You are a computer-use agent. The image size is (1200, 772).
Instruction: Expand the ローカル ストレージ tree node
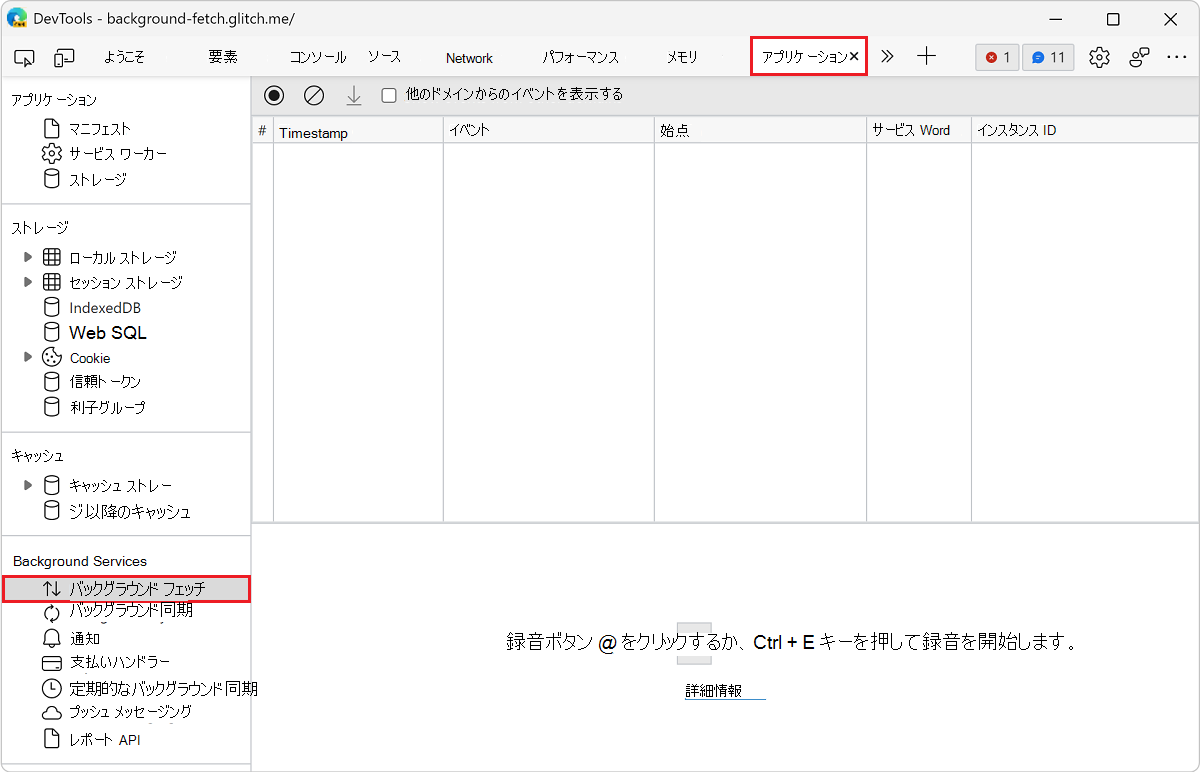tap(28, 257)
